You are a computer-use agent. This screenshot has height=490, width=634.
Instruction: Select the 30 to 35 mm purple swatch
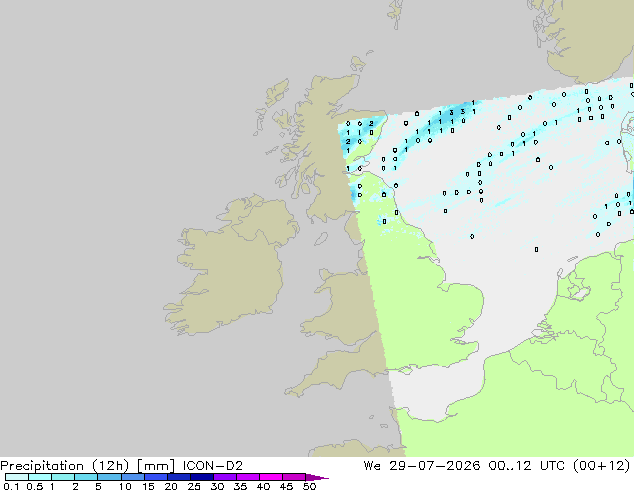click(225, 477)
